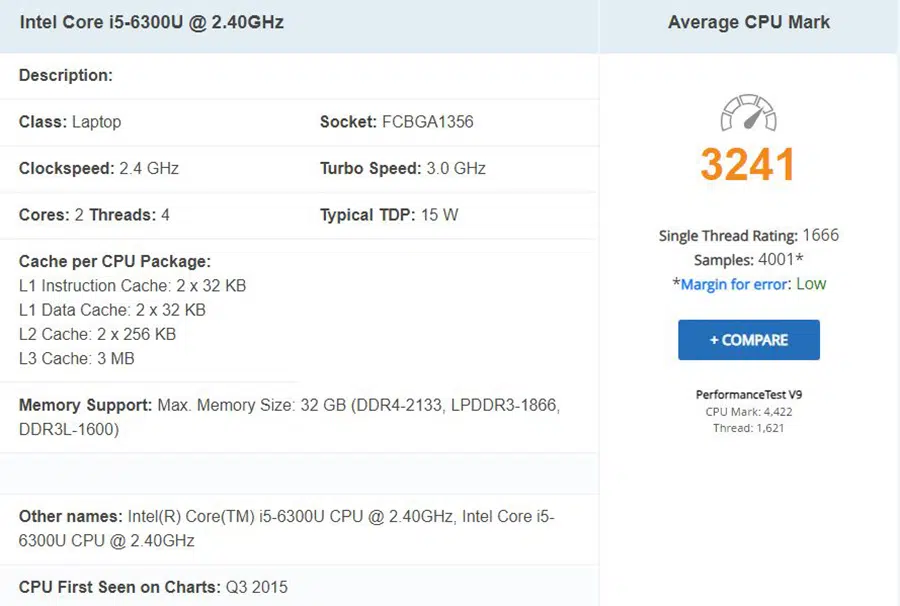Click the Class: Laptop field
900x606 pixels.
coord(70,122)
